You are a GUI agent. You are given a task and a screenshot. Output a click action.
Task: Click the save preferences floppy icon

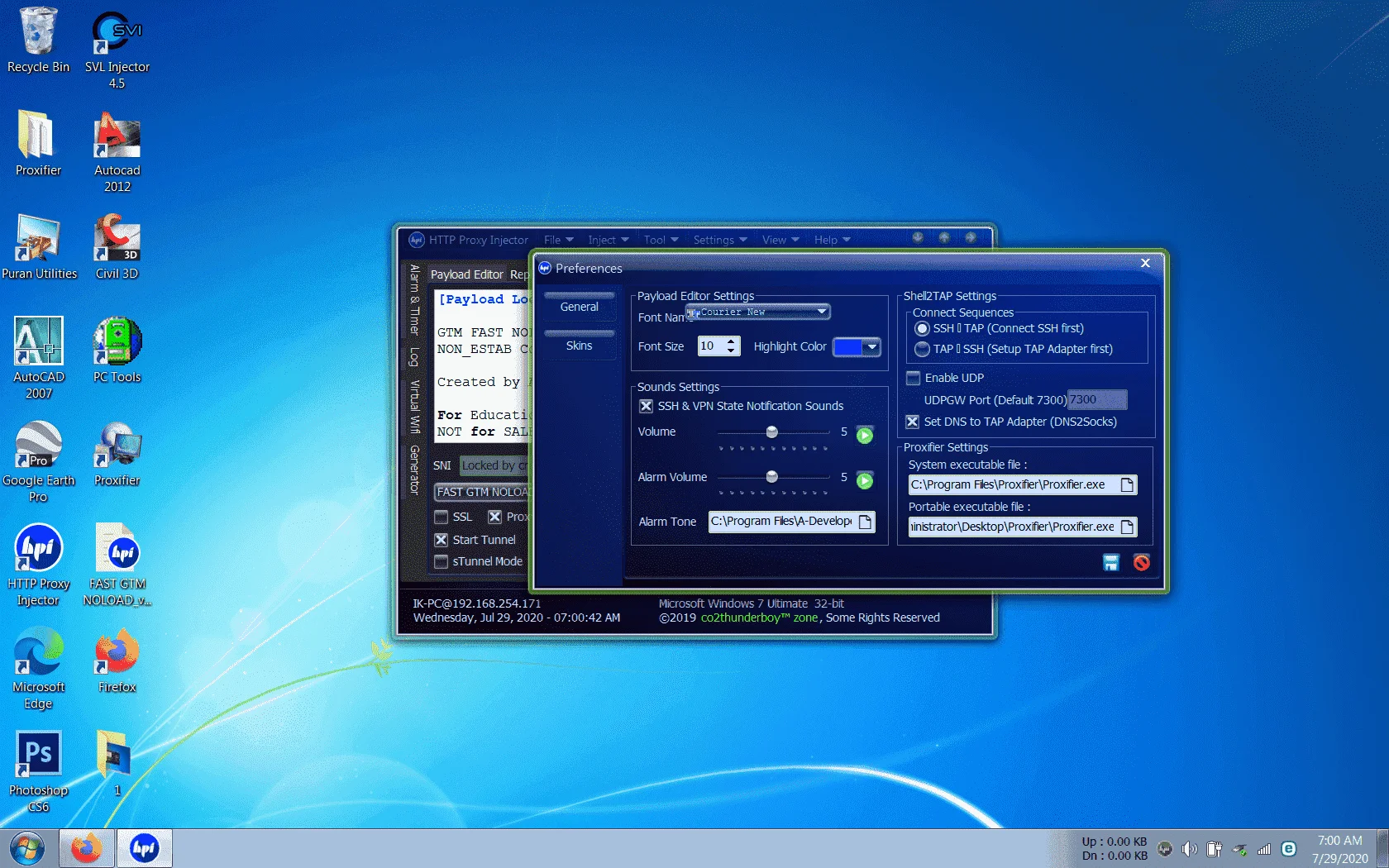point(1111,563)
